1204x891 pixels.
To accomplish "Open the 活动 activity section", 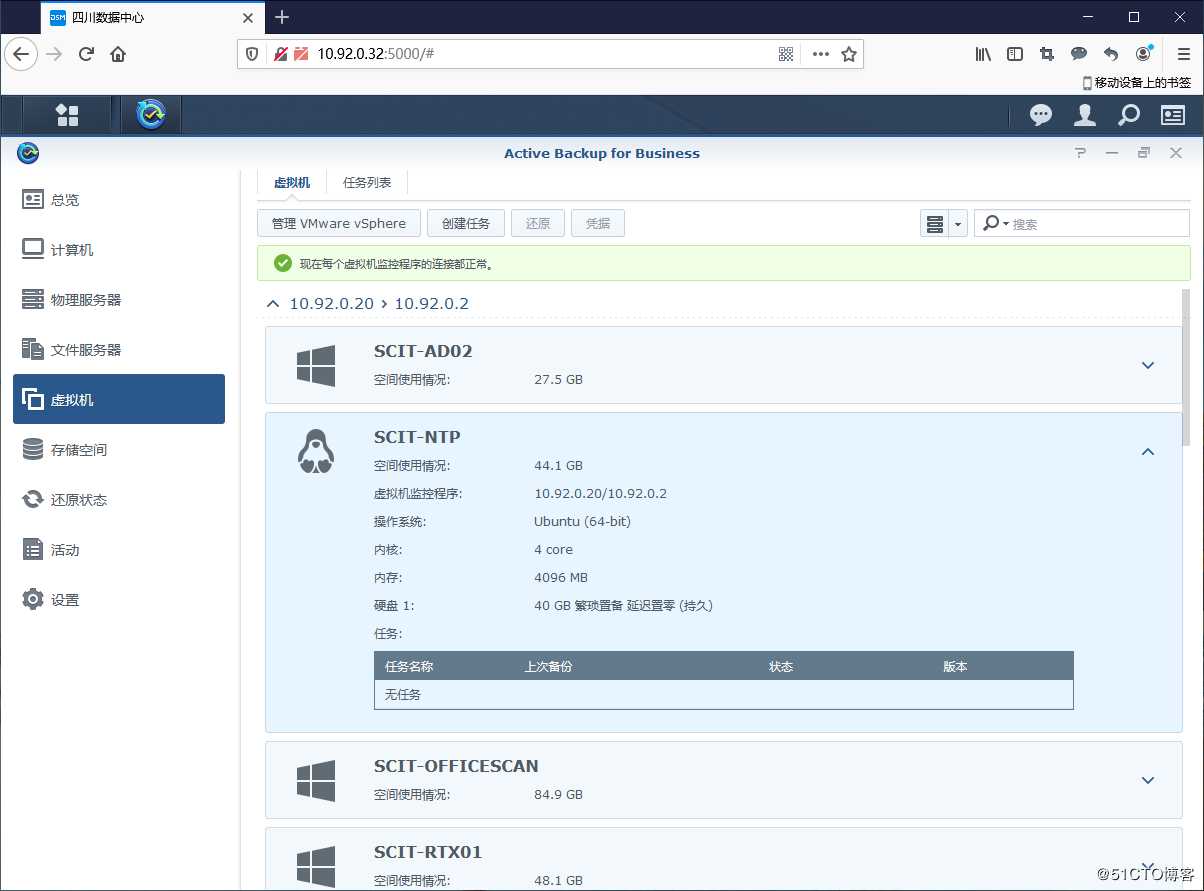I will (x=119, y=549).
